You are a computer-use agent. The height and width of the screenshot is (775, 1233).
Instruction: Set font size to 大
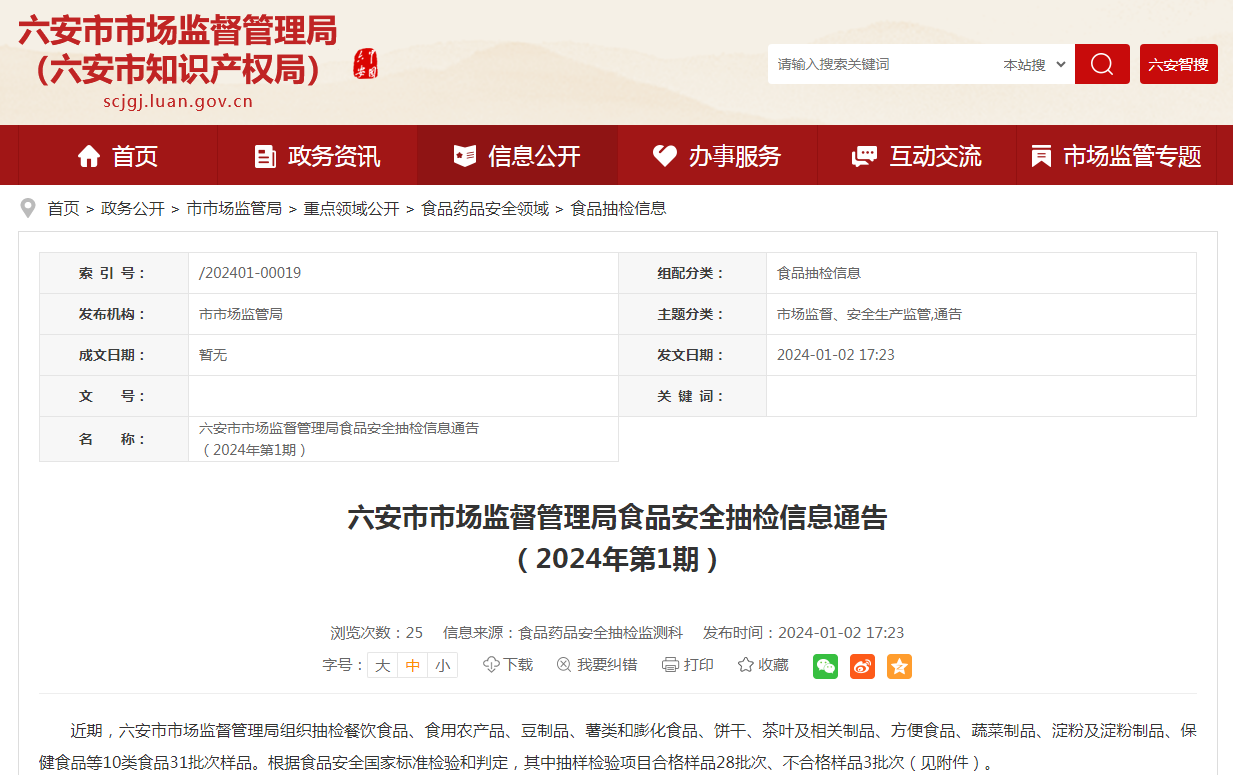383,665
